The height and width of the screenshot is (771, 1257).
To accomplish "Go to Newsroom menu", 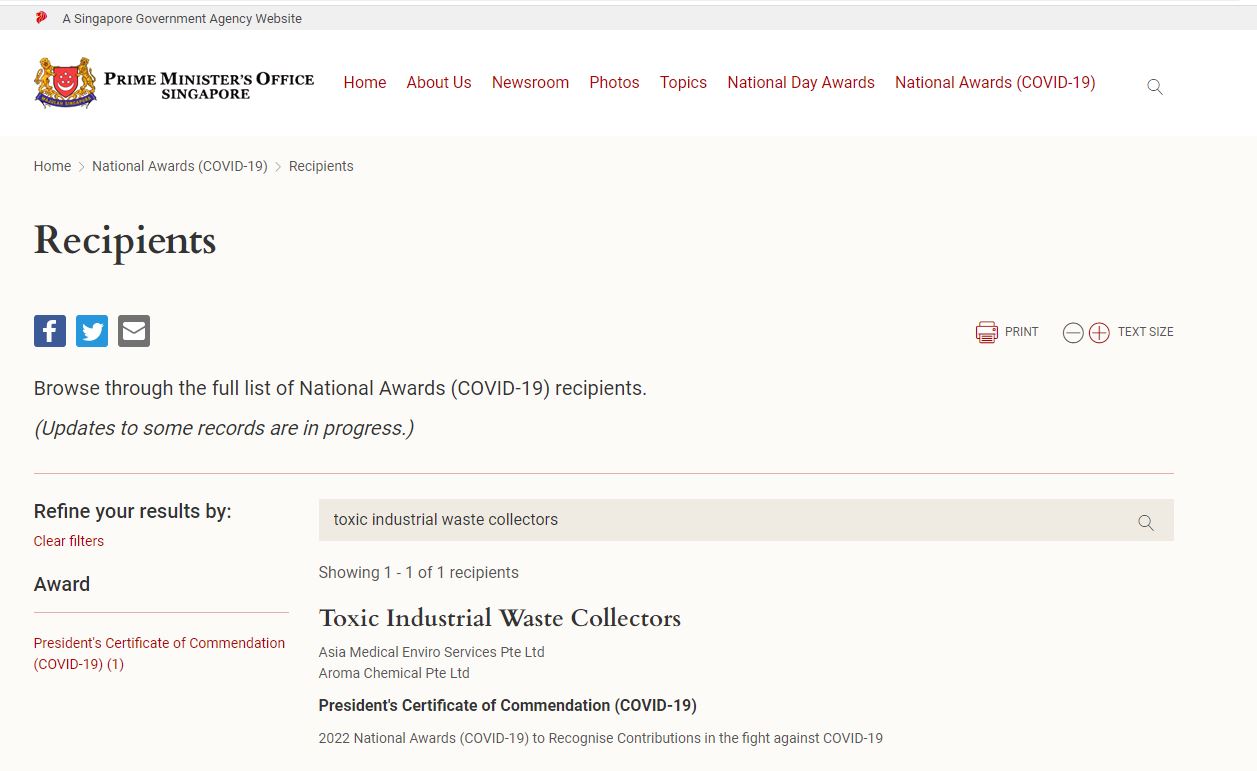I will (x=530, y=83).
